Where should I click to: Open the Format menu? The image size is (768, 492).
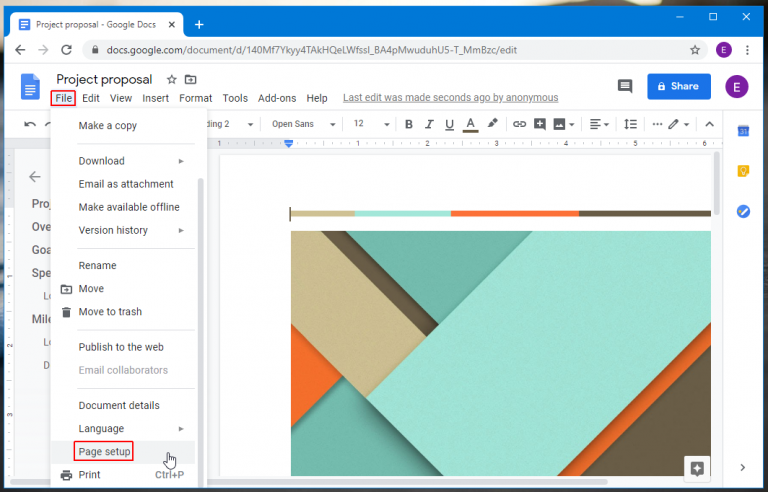(195, 98)
